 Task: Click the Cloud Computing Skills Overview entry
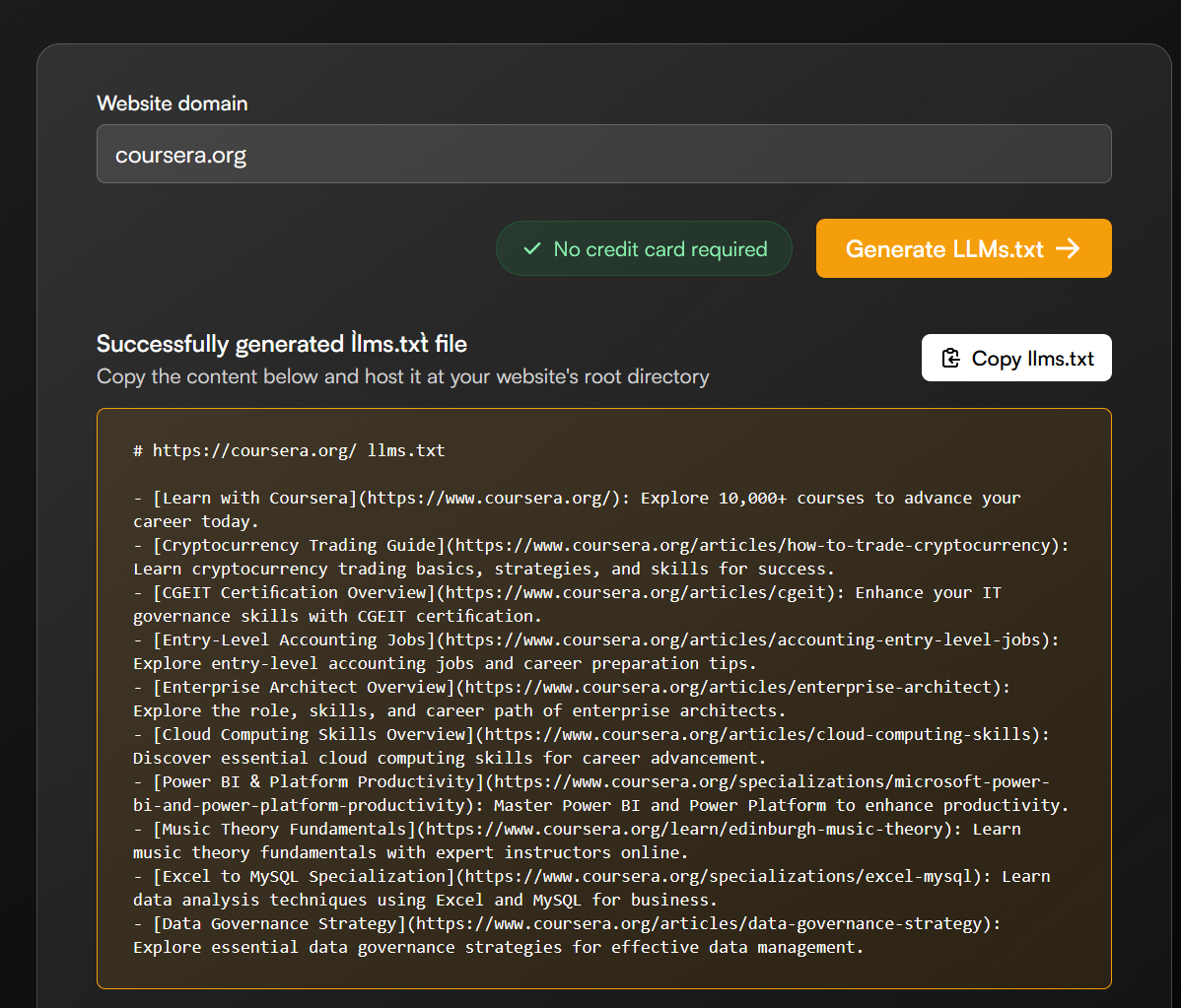click(313, 735)
